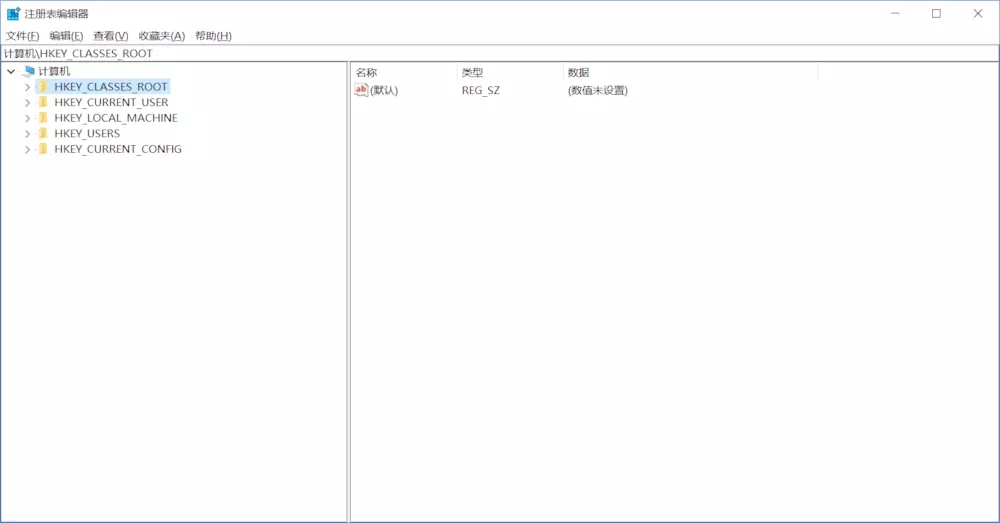The width and height of the screenshot is (1000, 523).
Task: Expand the HKEY_CURRENT_USER key
Action: pyautogui.click(x=27, y=102)
